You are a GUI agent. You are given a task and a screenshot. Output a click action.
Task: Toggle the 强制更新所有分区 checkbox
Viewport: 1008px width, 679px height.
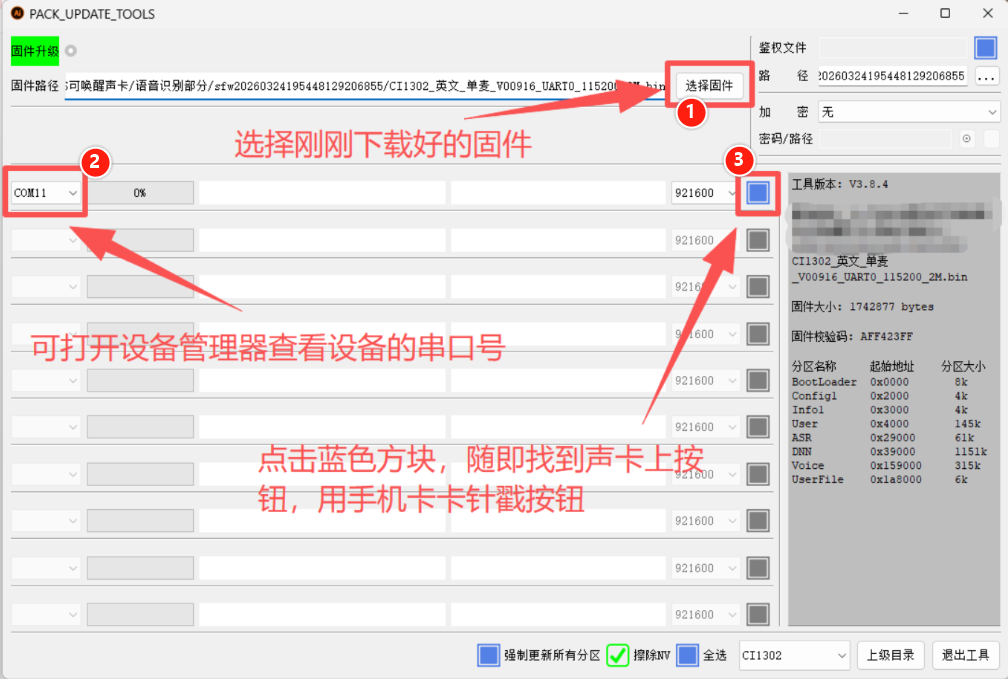(488, 655)
